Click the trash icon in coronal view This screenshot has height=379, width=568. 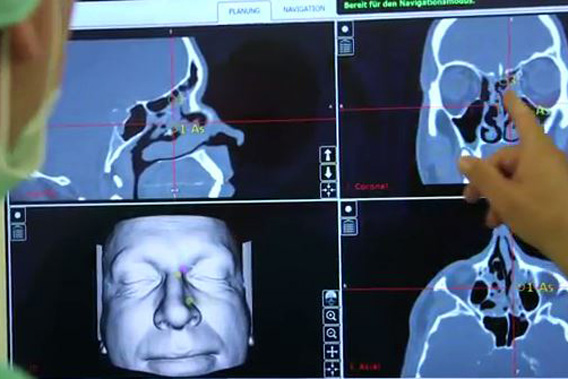pyautogui.click(x=346, y=47)
